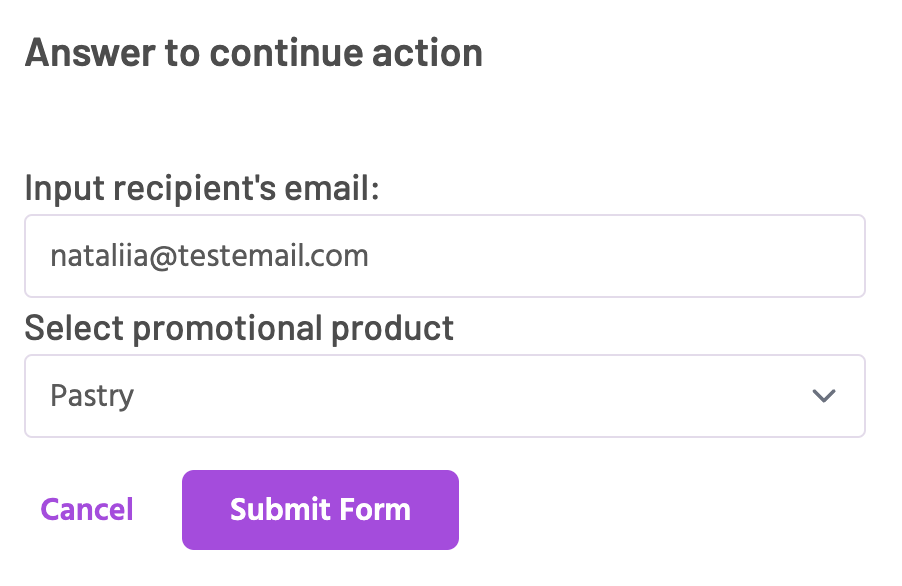The width and height of the screenshot is (902, 586).
Task: Open the promotional product dropdown
Action: pyautogui.click(x=444, y=396)
